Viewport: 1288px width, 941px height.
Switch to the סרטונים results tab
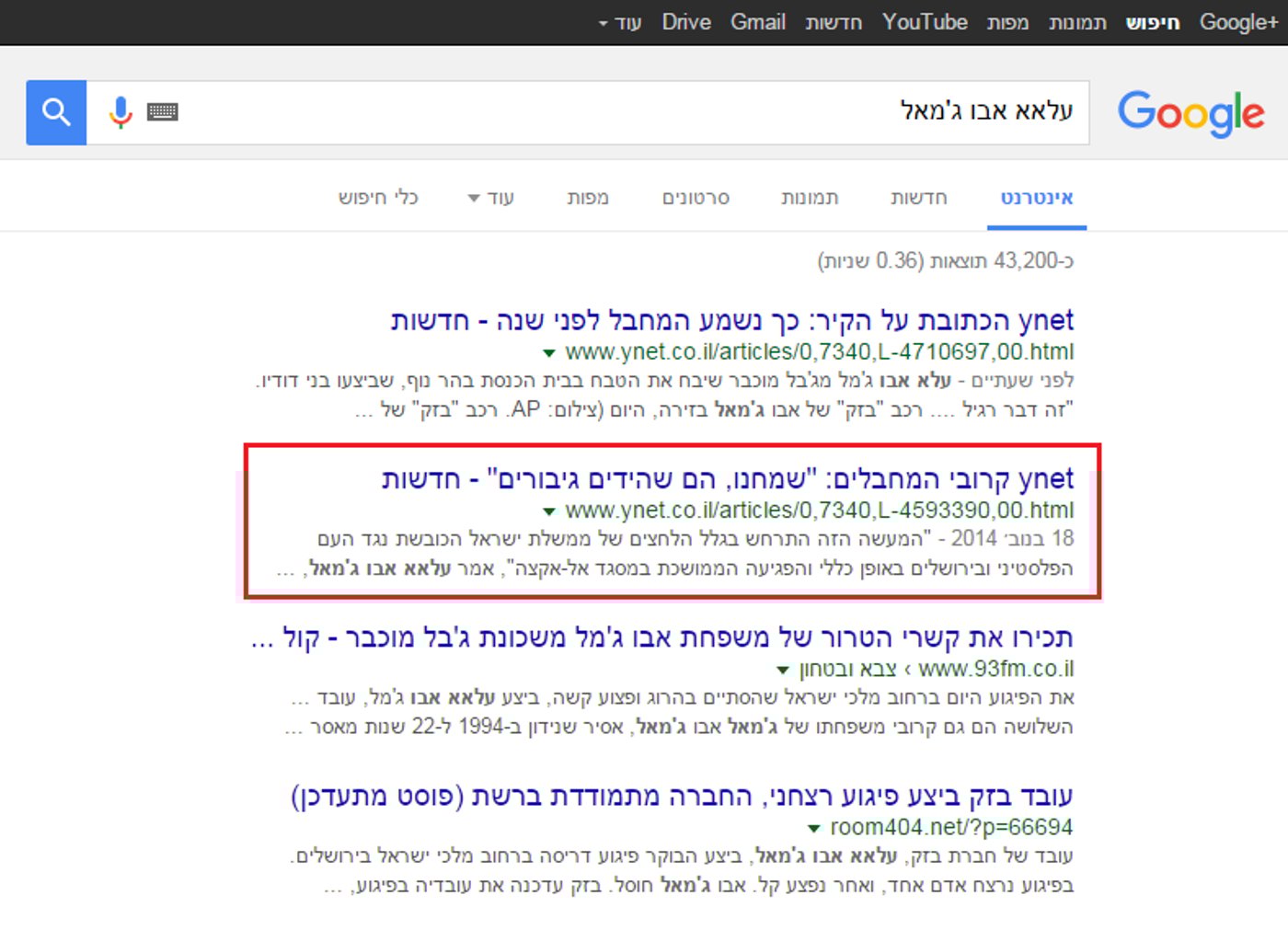[696, 198]
